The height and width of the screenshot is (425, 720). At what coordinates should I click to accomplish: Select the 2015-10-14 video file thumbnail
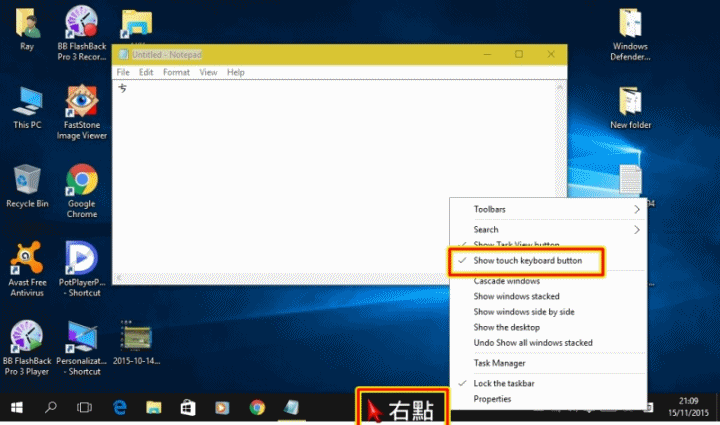[136, 336]
